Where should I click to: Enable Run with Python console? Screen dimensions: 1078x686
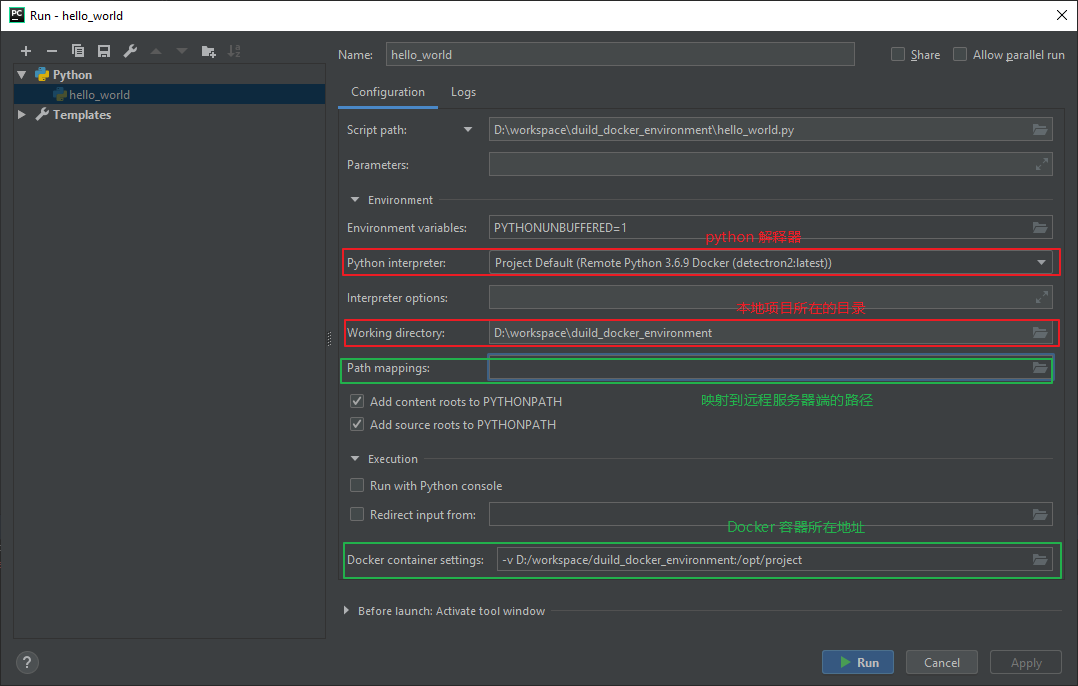(357, 485)
